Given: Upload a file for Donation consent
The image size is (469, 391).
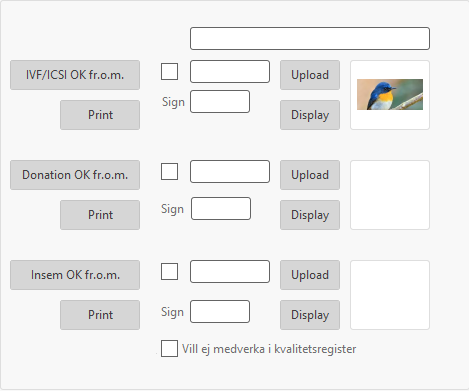Looking at the screenshot, I should 310,175.
